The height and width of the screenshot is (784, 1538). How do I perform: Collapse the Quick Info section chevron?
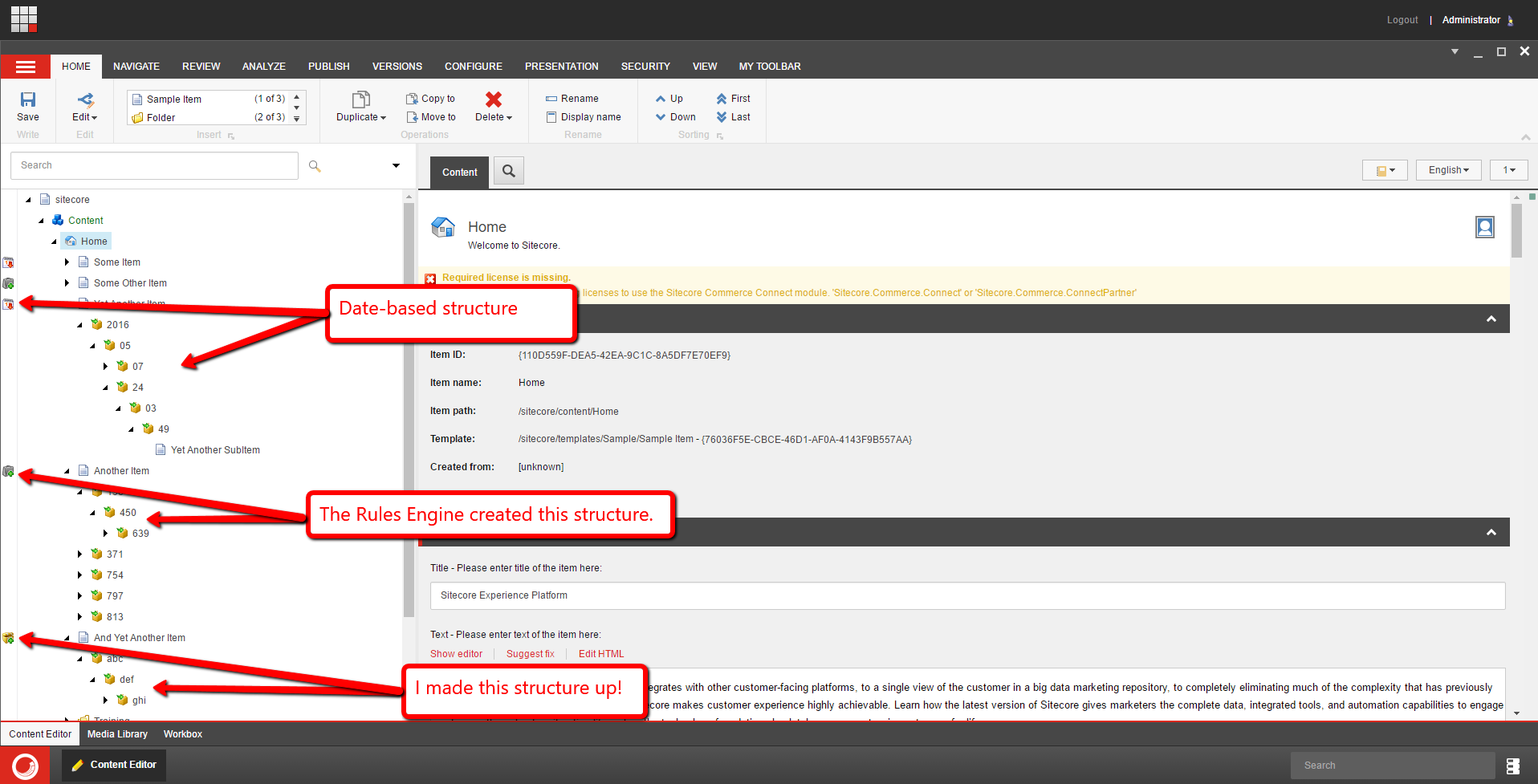pyautogui.click(x=1491, y=319)
